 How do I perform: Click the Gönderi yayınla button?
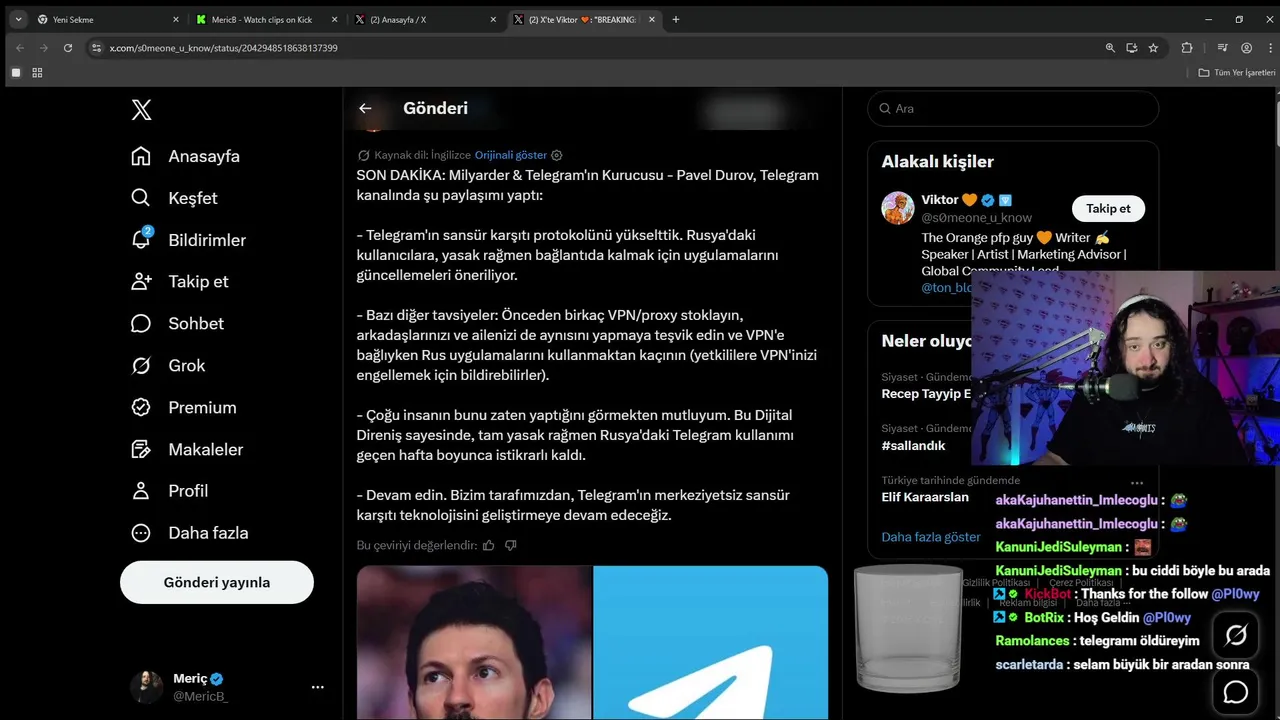tap(217, 582)
